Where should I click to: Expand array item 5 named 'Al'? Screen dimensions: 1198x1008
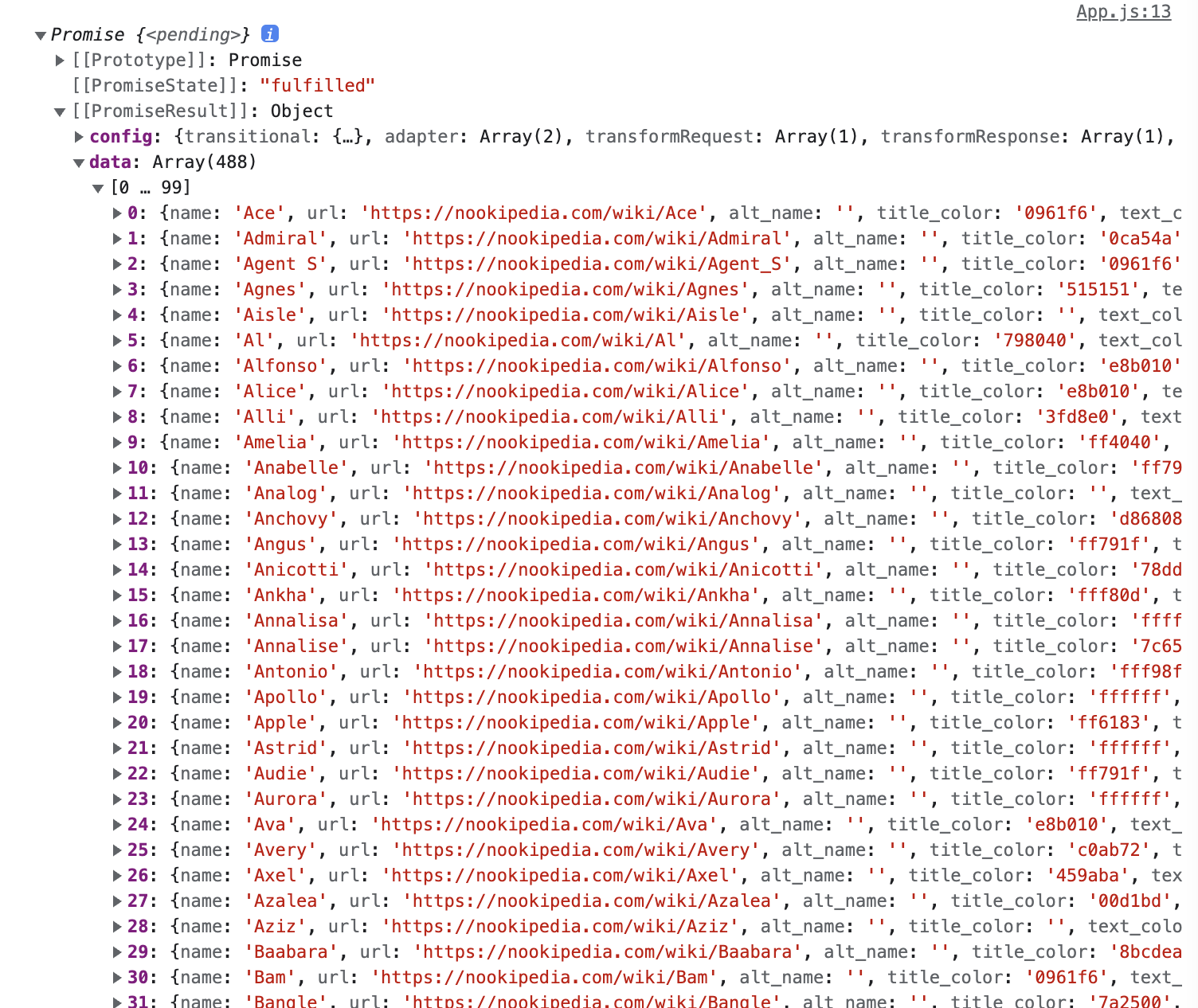click(117, 341)
